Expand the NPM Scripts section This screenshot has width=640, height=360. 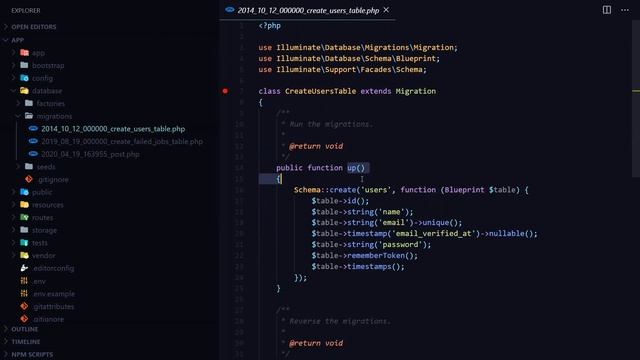[32, 354]
